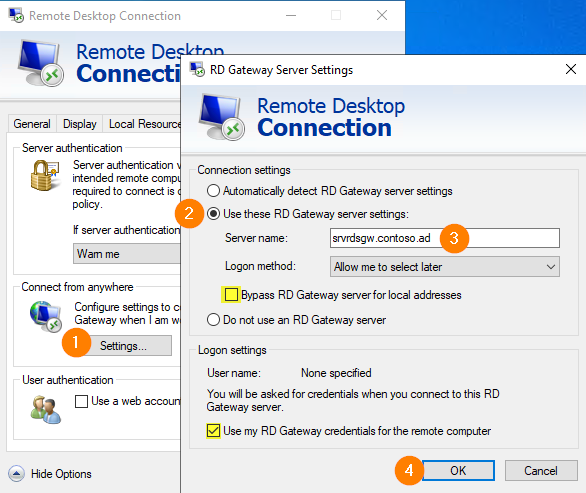Switch to the General tab
Image resolution: width=586 pixels, height=493 pixels.
[32, 124]
